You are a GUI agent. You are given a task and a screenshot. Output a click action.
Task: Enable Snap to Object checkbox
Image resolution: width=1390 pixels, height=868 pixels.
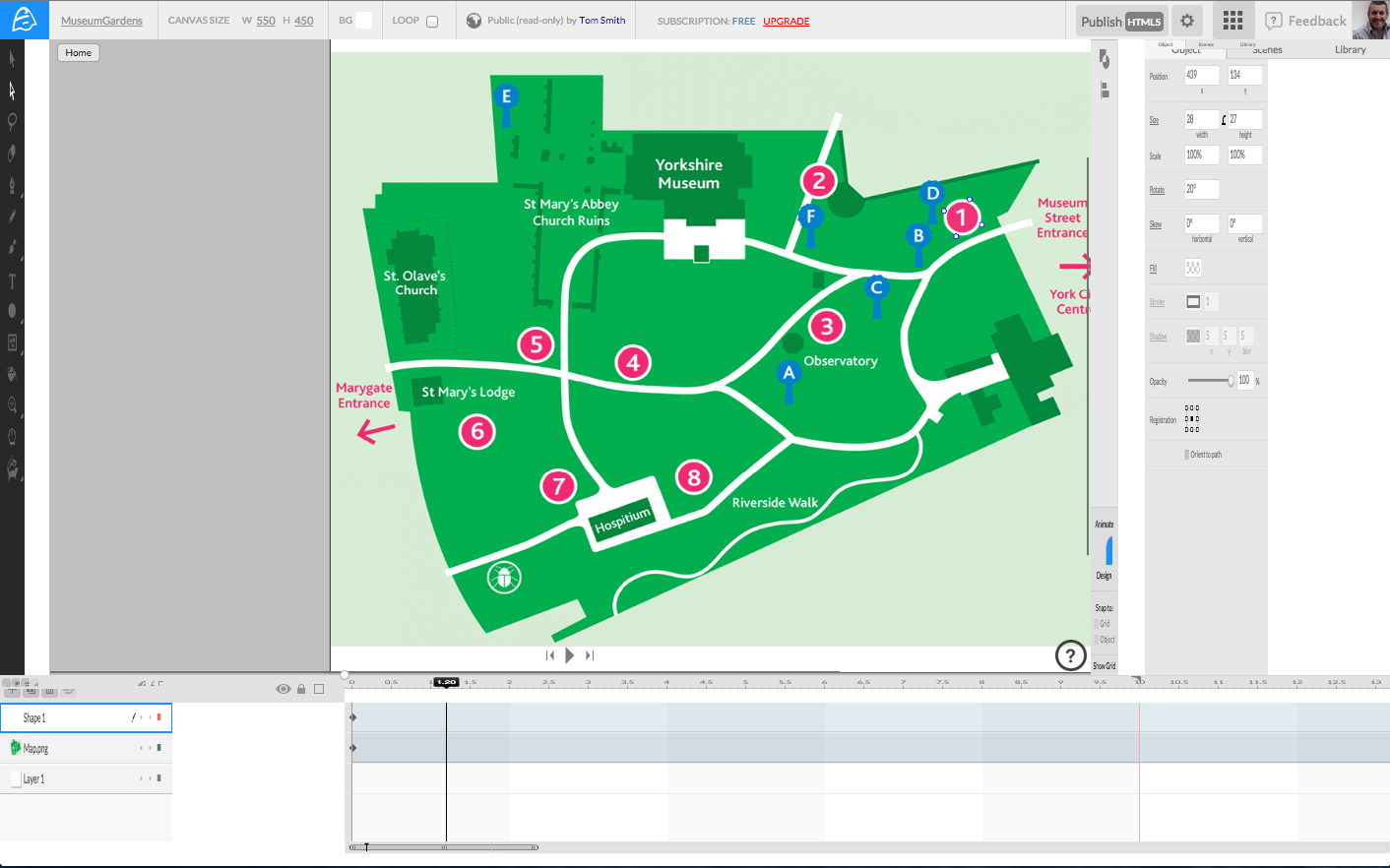tap(1097, 640)
